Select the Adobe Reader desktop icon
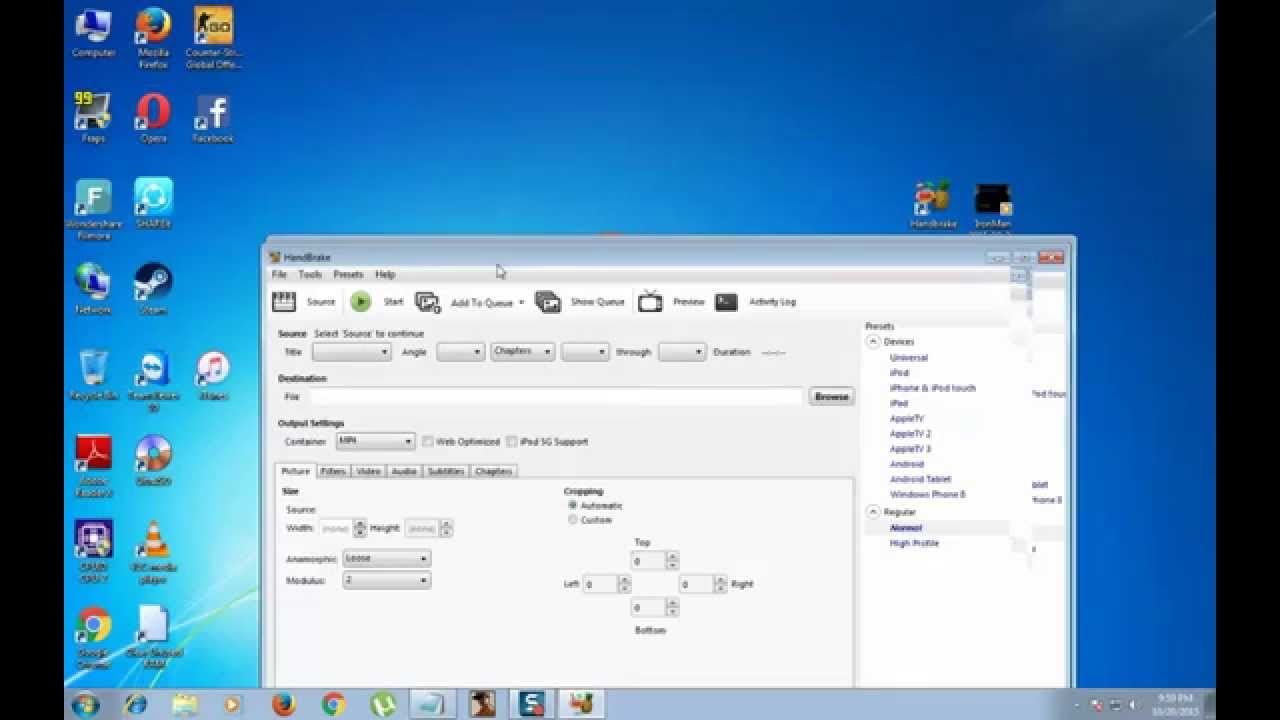 (x=93, y=466)
